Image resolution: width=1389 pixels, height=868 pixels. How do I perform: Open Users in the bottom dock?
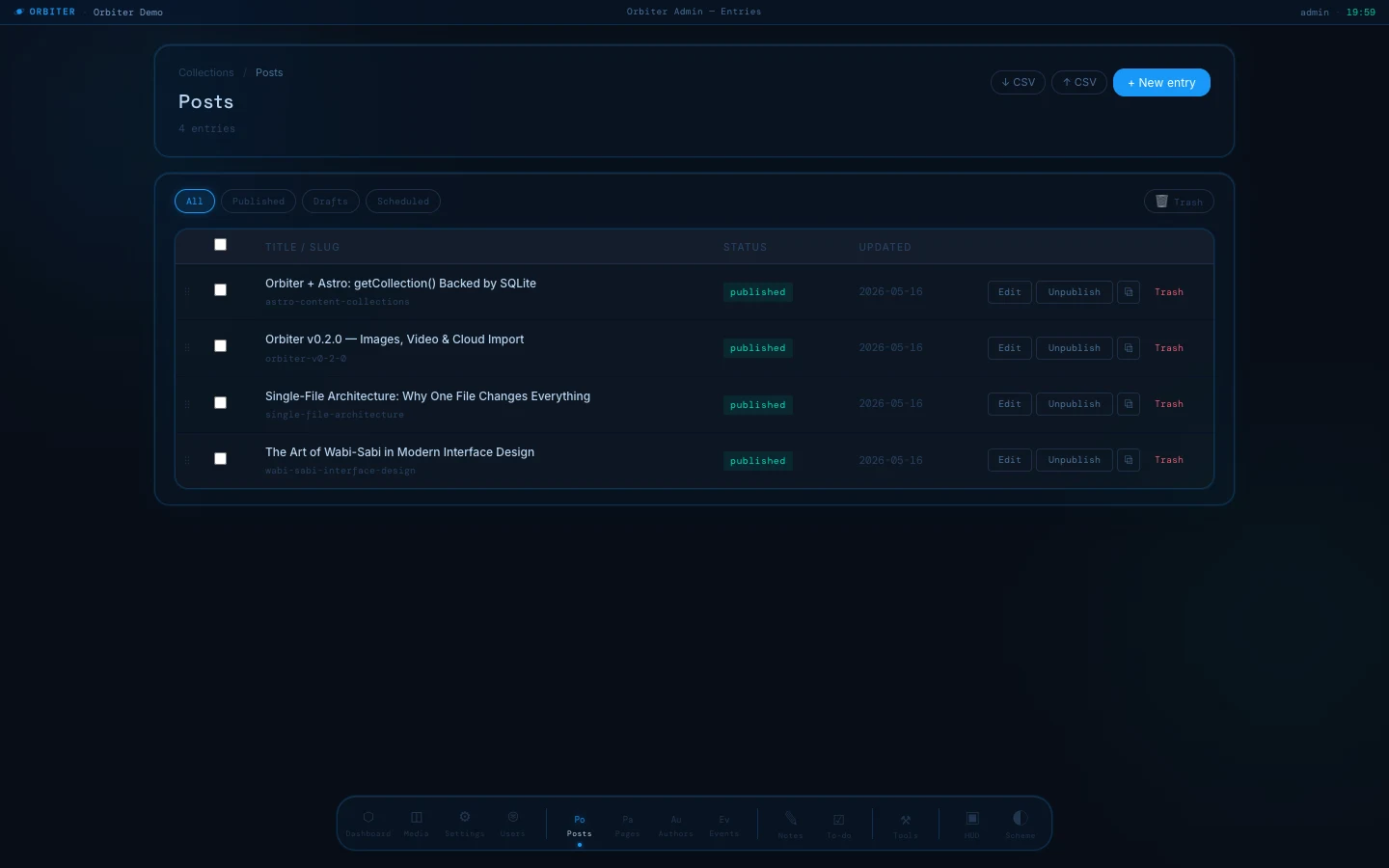coord(513,824)
